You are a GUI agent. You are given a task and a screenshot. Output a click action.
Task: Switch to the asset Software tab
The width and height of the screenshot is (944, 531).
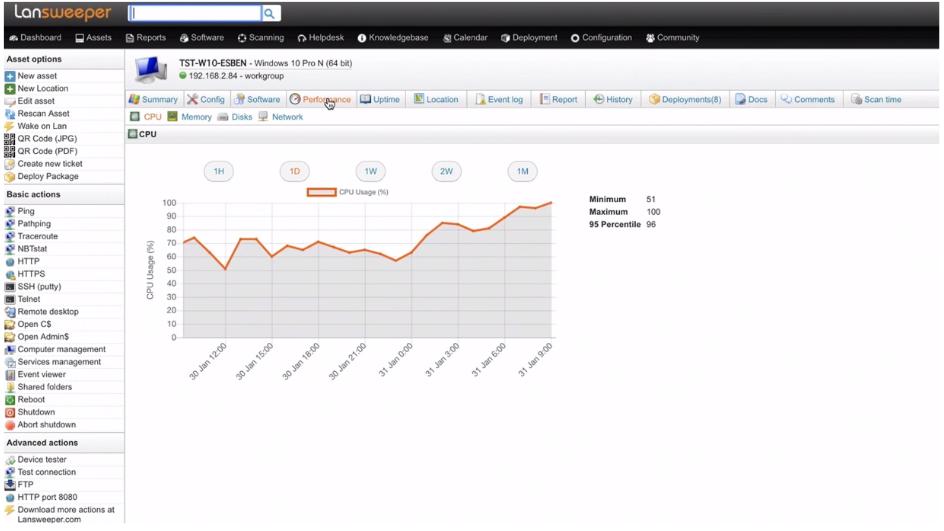click(x=257, y=99)
